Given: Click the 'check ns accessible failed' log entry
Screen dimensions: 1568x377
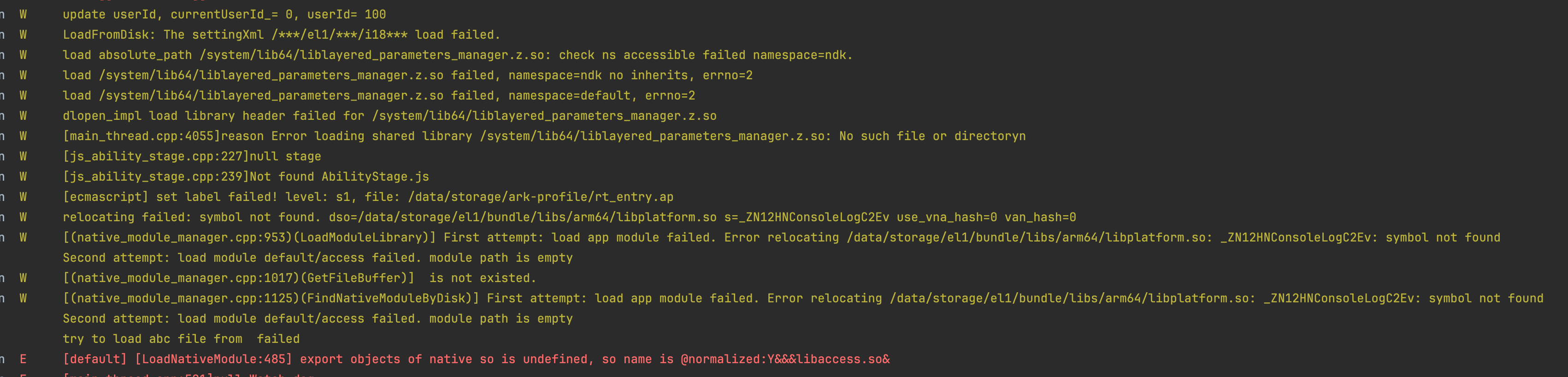Looking at the screenshot, I should (651, 55).
